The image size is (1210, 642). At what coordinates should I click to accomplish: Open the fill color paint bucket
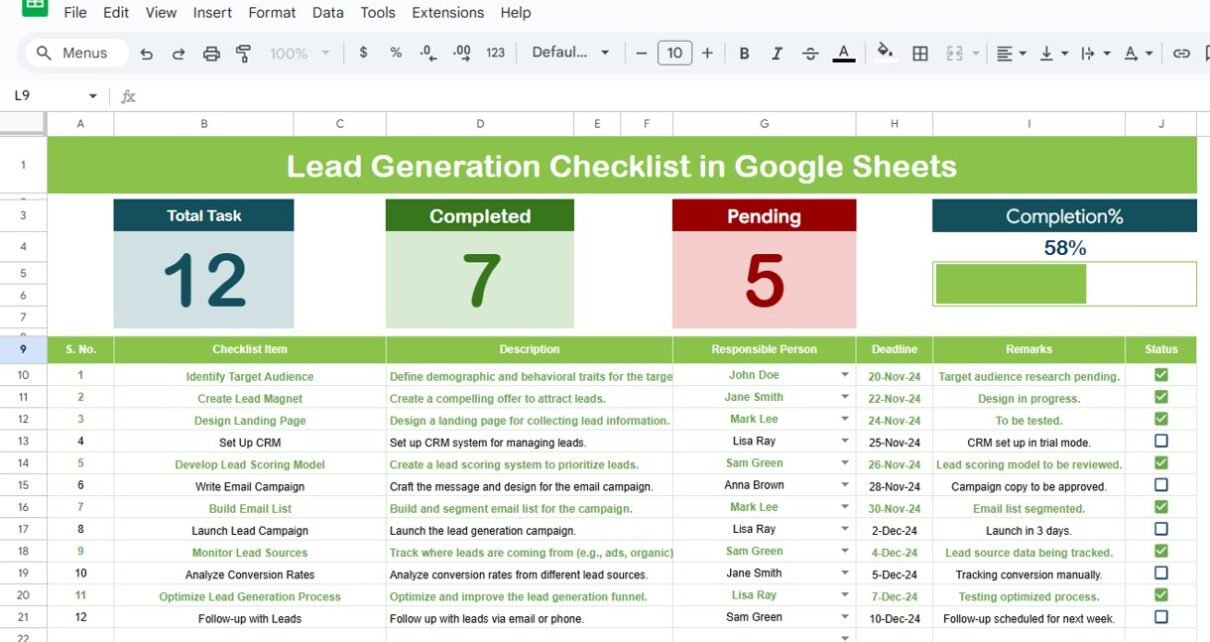coord(885,53)
